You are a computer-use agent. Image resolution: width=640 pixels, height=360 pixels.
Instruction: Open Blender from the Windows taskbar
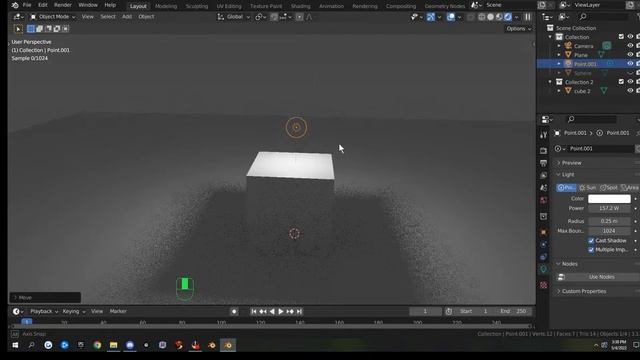click(228, 345)
